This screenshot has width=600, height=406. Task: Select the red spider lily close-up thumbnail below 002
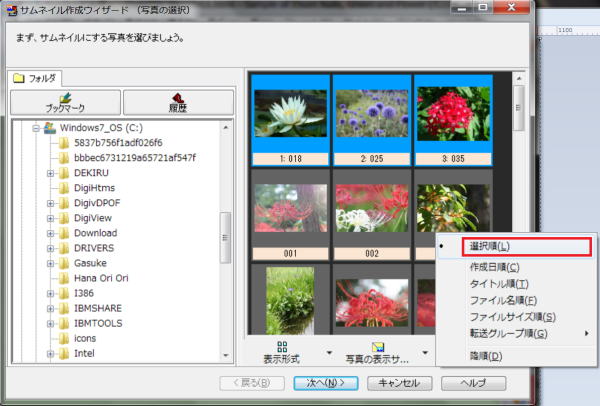[372, 303]
